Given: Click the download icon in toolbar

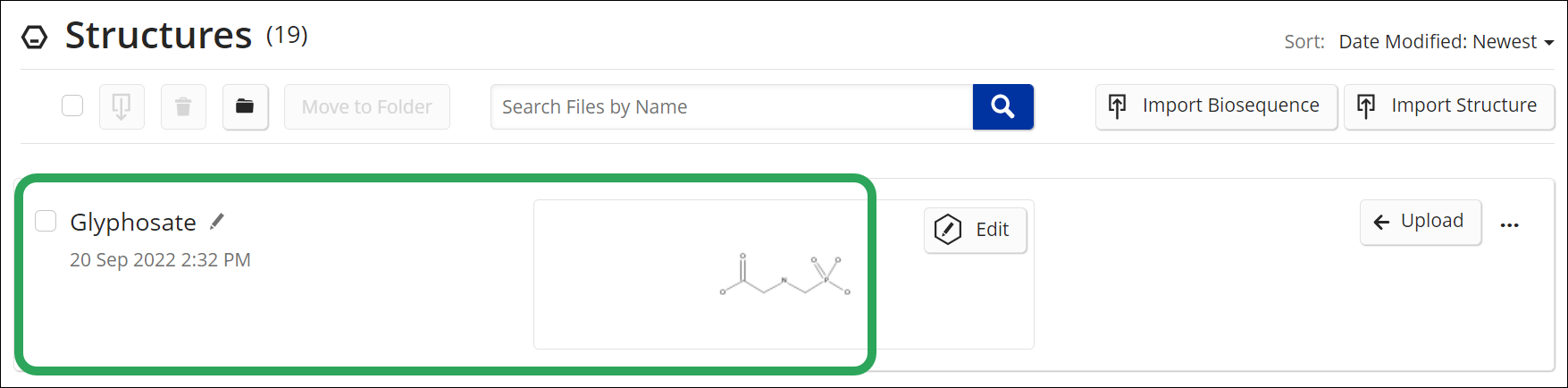Looking at the screenshot, I should 122,107.
